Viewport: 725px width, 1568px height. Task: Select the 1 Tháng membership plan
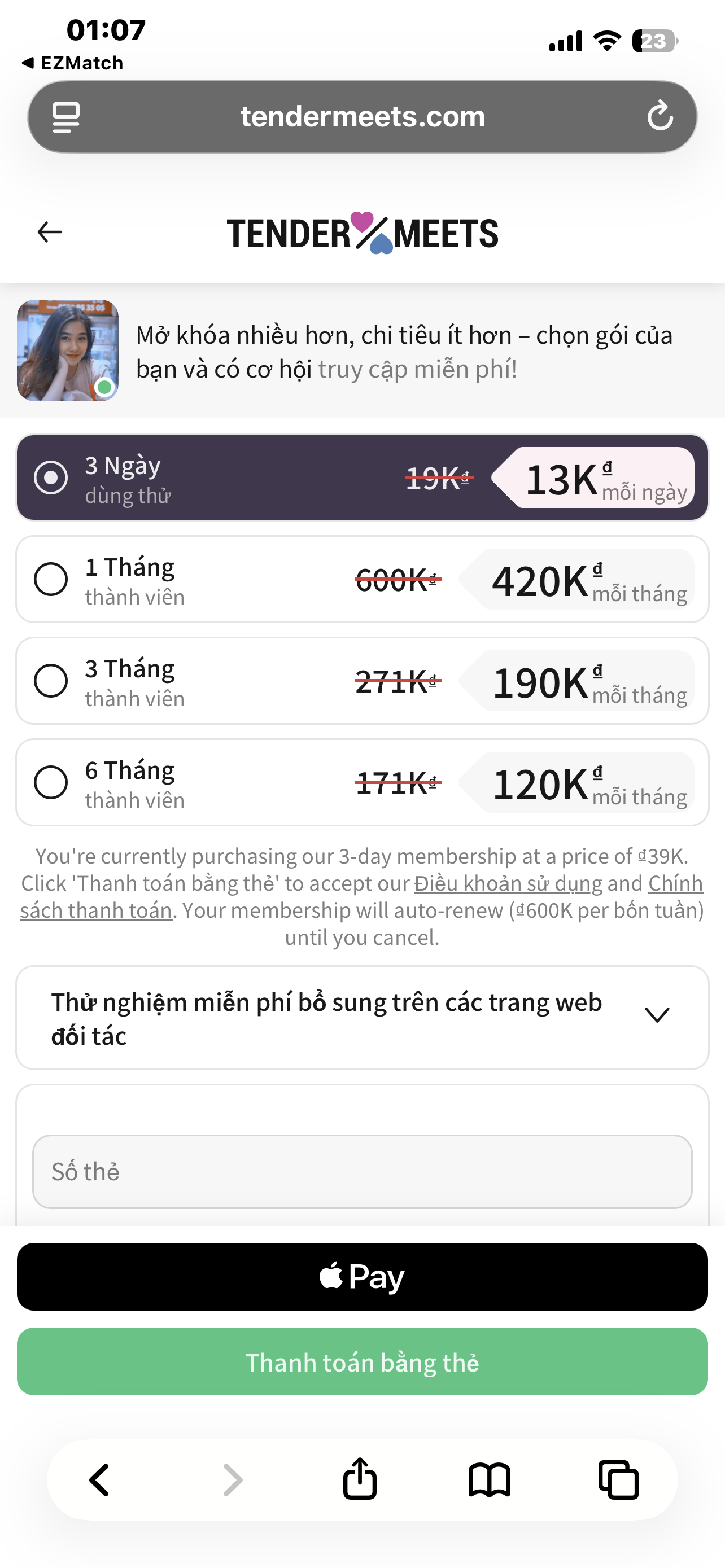click(x=51, y=579)
